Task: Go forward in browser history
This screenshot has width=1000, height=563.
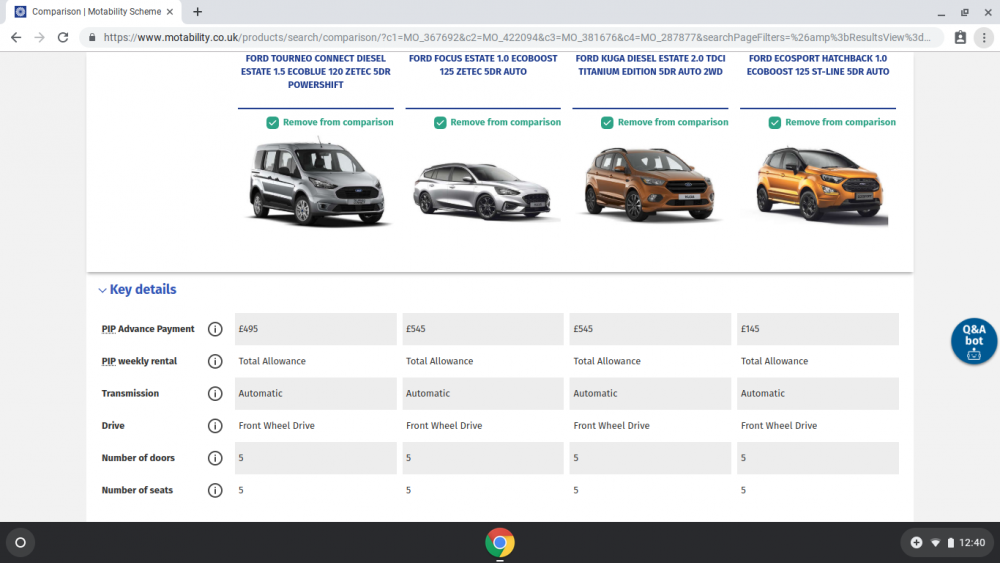Action: (40, 38)
